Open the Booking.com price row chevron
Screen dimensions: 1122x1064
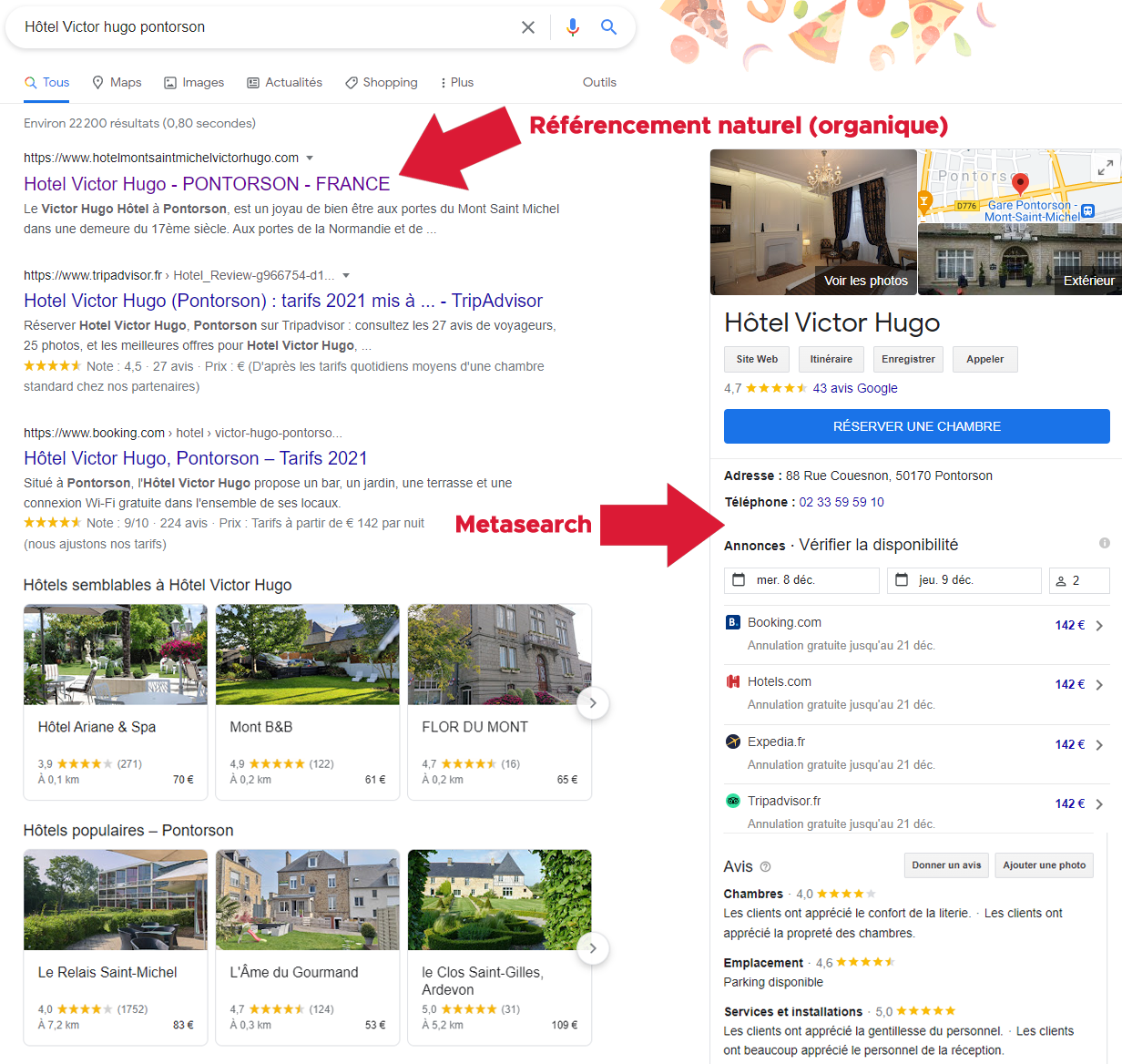tap(1100, 626)
